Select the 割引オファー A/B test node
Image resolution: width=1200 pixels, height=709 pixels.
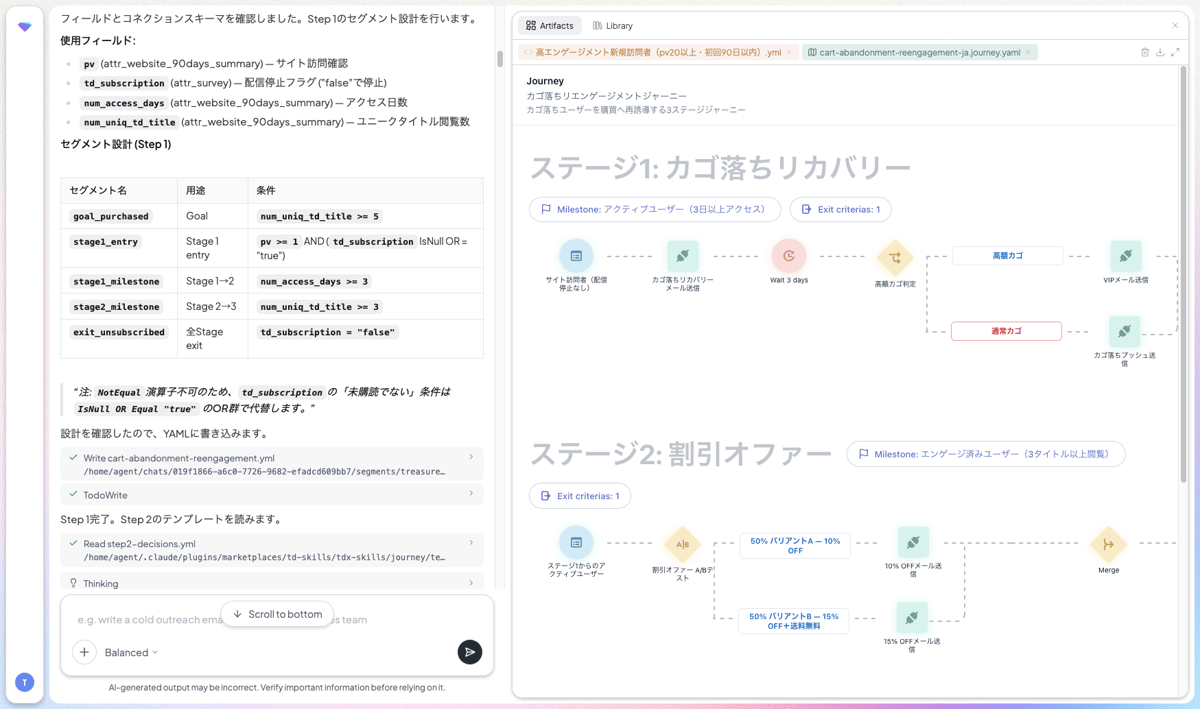(x=682, y=544)
